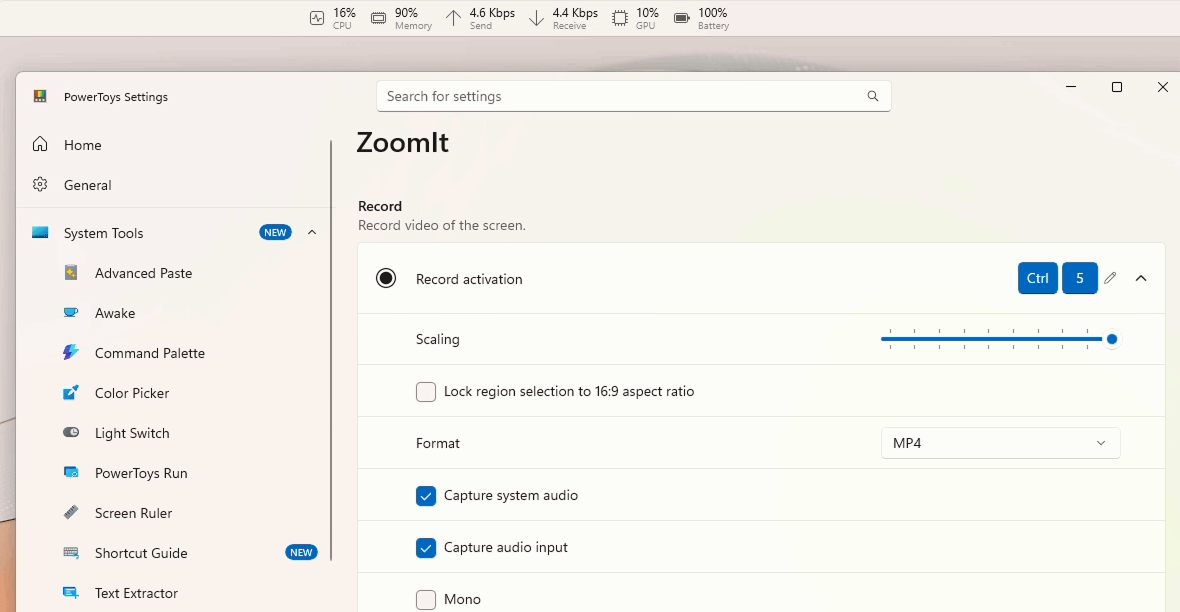Click the NEW badge beside Shortcut Guide
Viewport: 1180px width, 612px height.
click(x=301, y=553)
